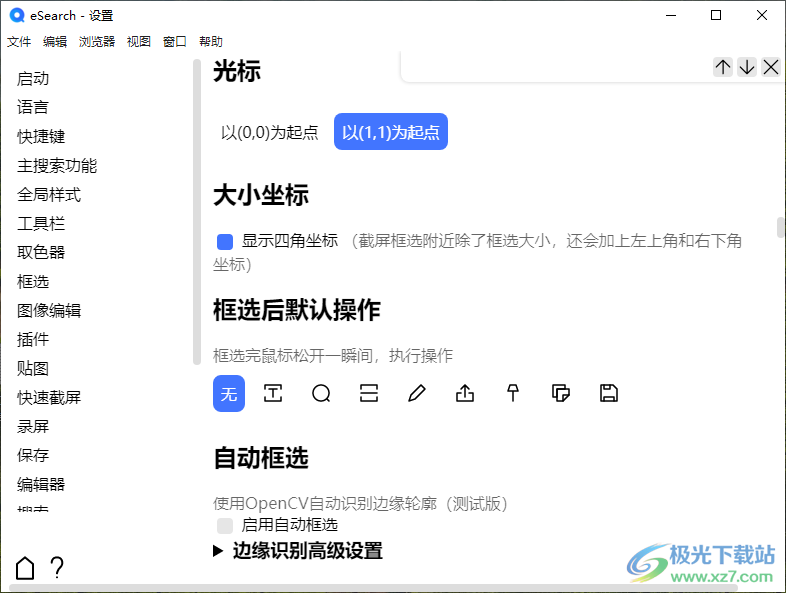Click the 自动框选 heading
786x593 pixels.
click(261, 458)
